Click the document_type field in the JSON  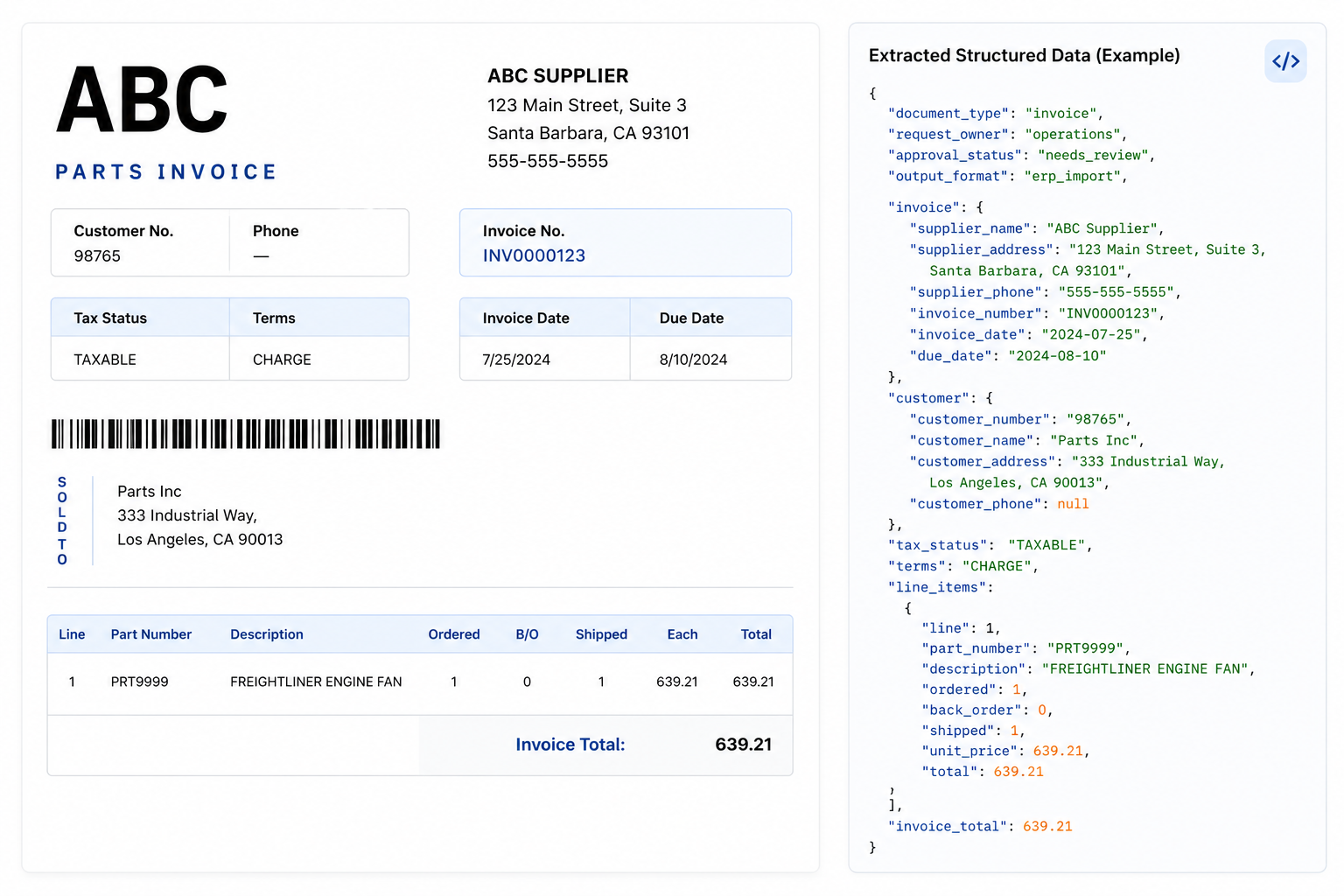tap(948, 113)
